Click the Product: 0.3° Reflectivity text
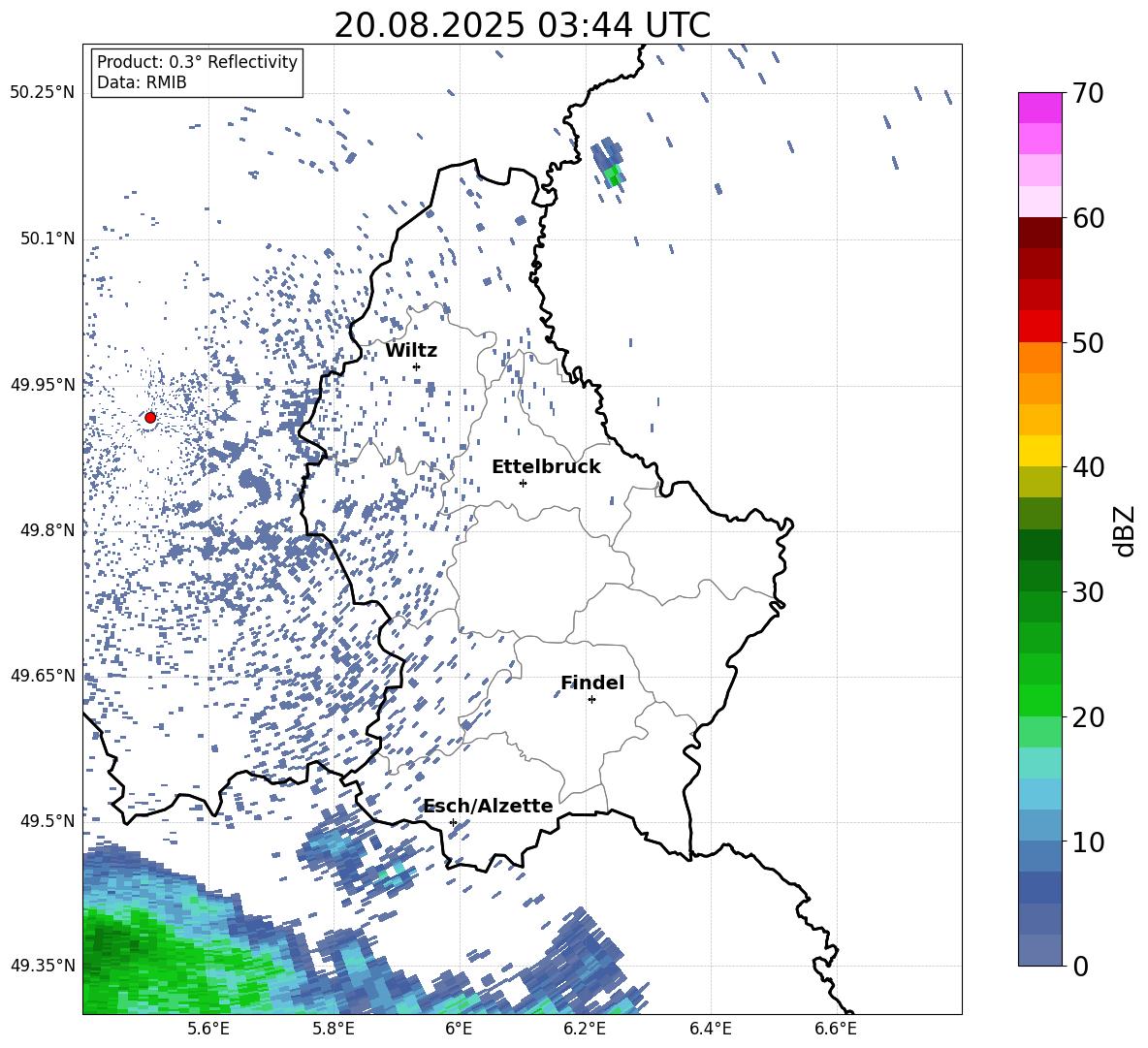1148x1048 pixels. coord(197,62)
